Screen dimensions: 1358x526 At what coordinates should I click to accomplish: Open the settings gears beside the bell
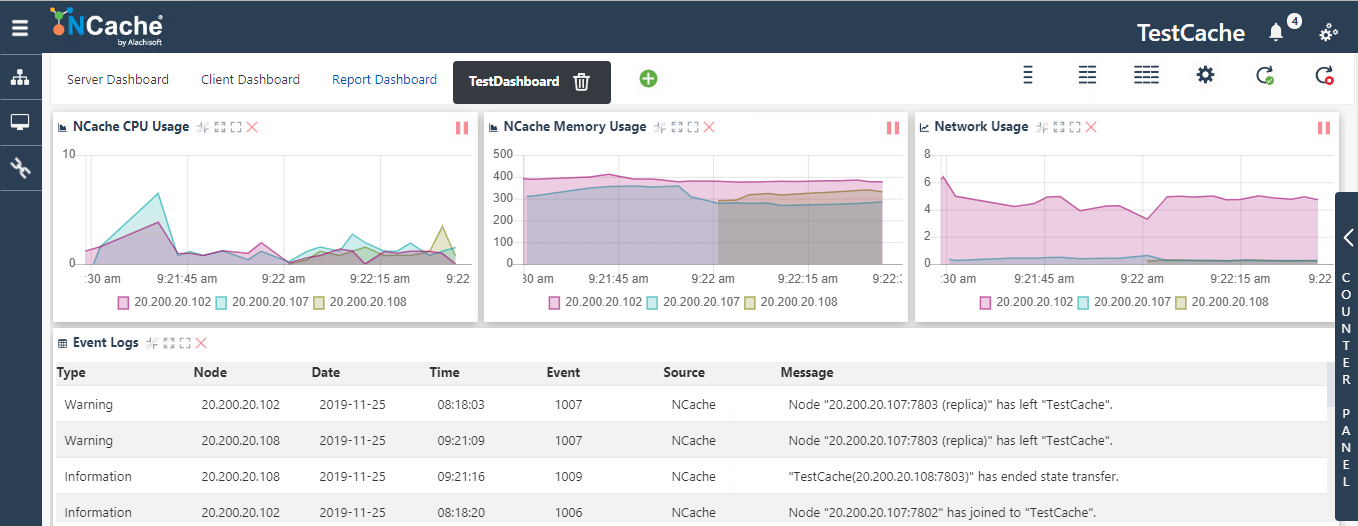click(x=1328, y=33)
